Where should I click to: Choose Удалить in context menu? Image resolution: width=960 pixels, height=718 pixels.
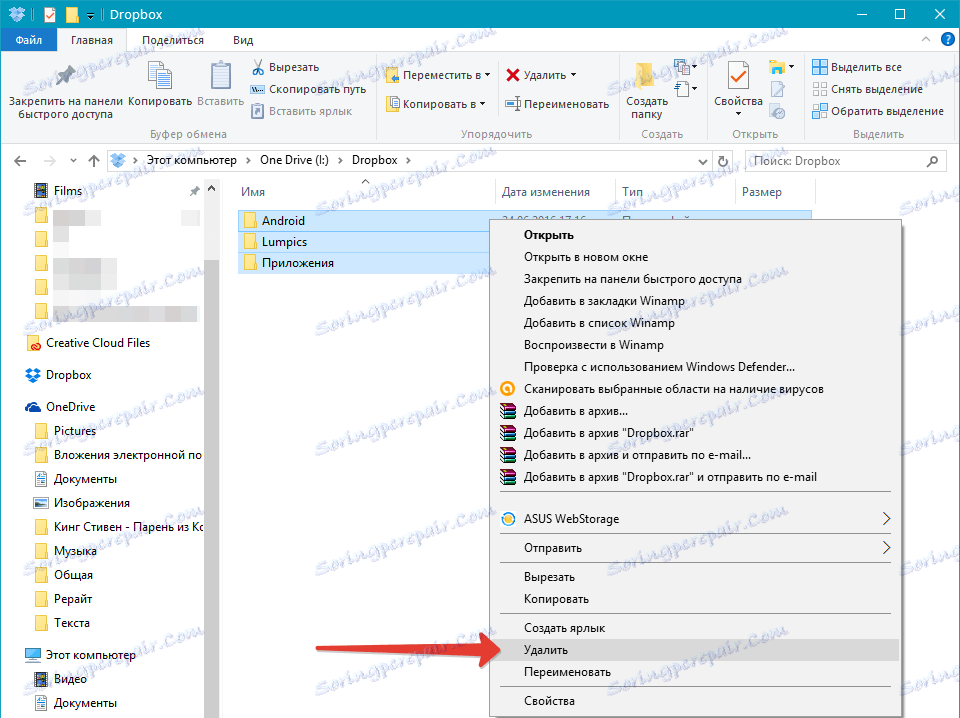[696, 650]
